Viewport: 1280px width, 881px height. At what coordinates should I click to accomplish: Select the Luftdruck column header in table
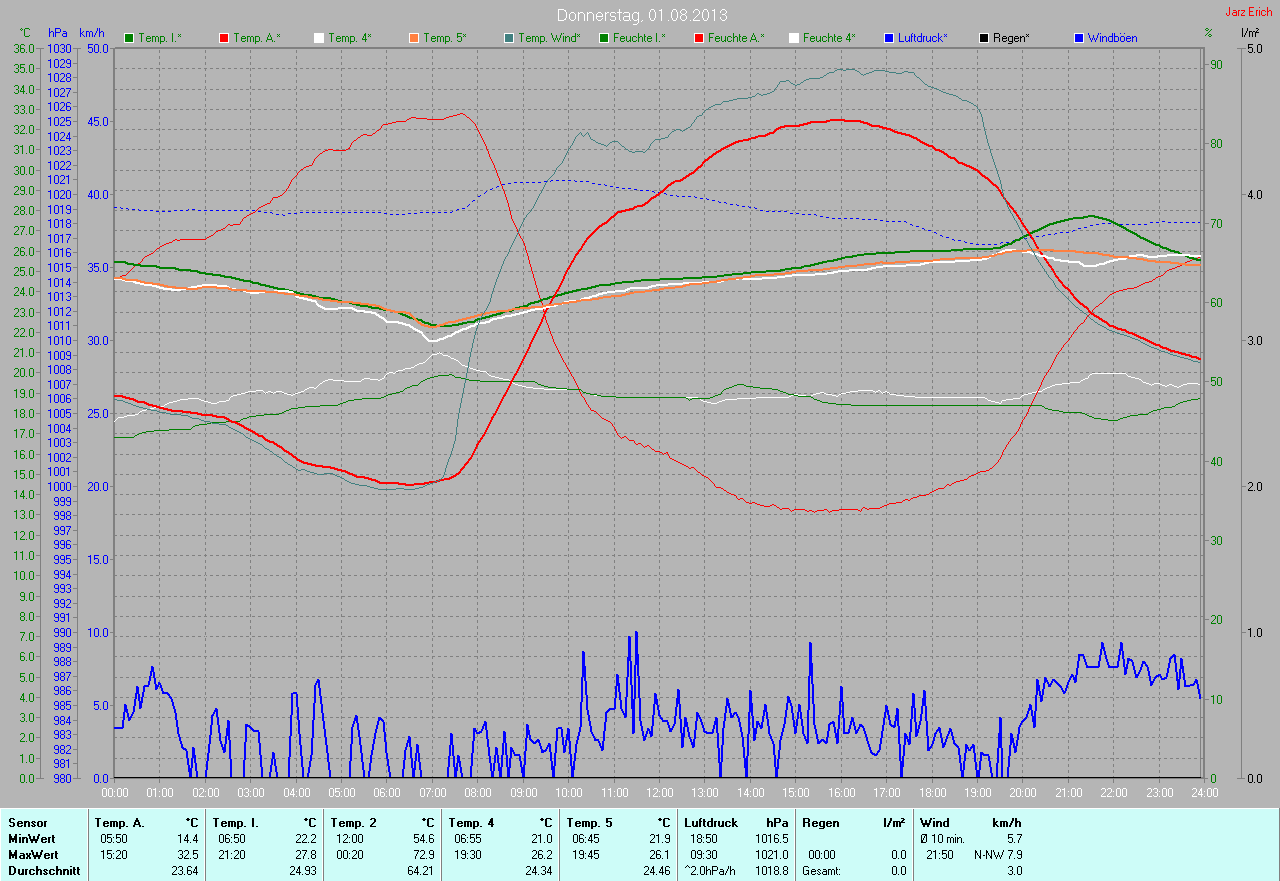click(710, 823)
